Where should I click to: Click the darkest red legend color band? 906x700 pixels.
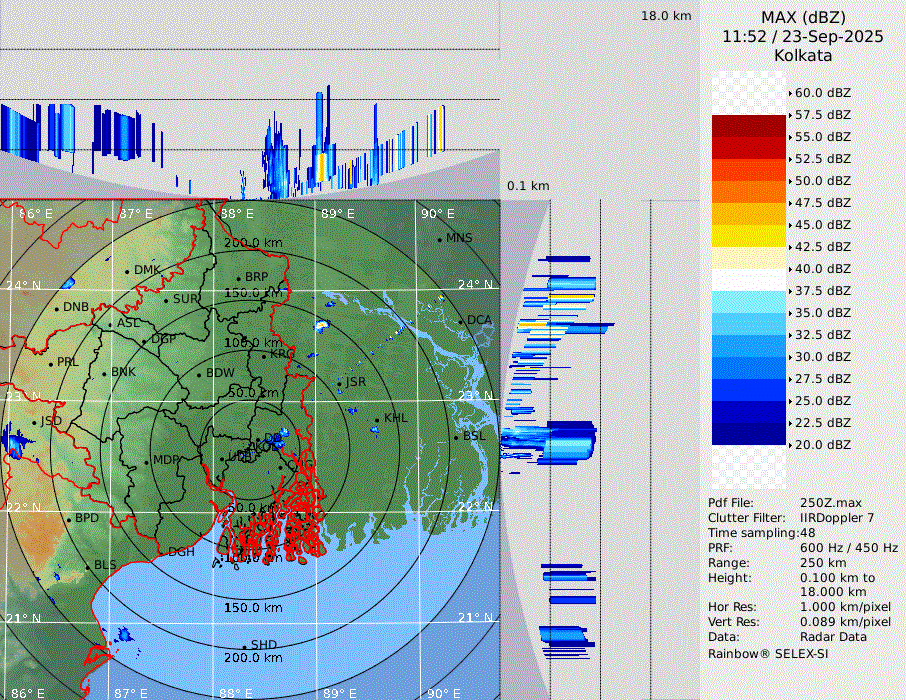point(748,126)
